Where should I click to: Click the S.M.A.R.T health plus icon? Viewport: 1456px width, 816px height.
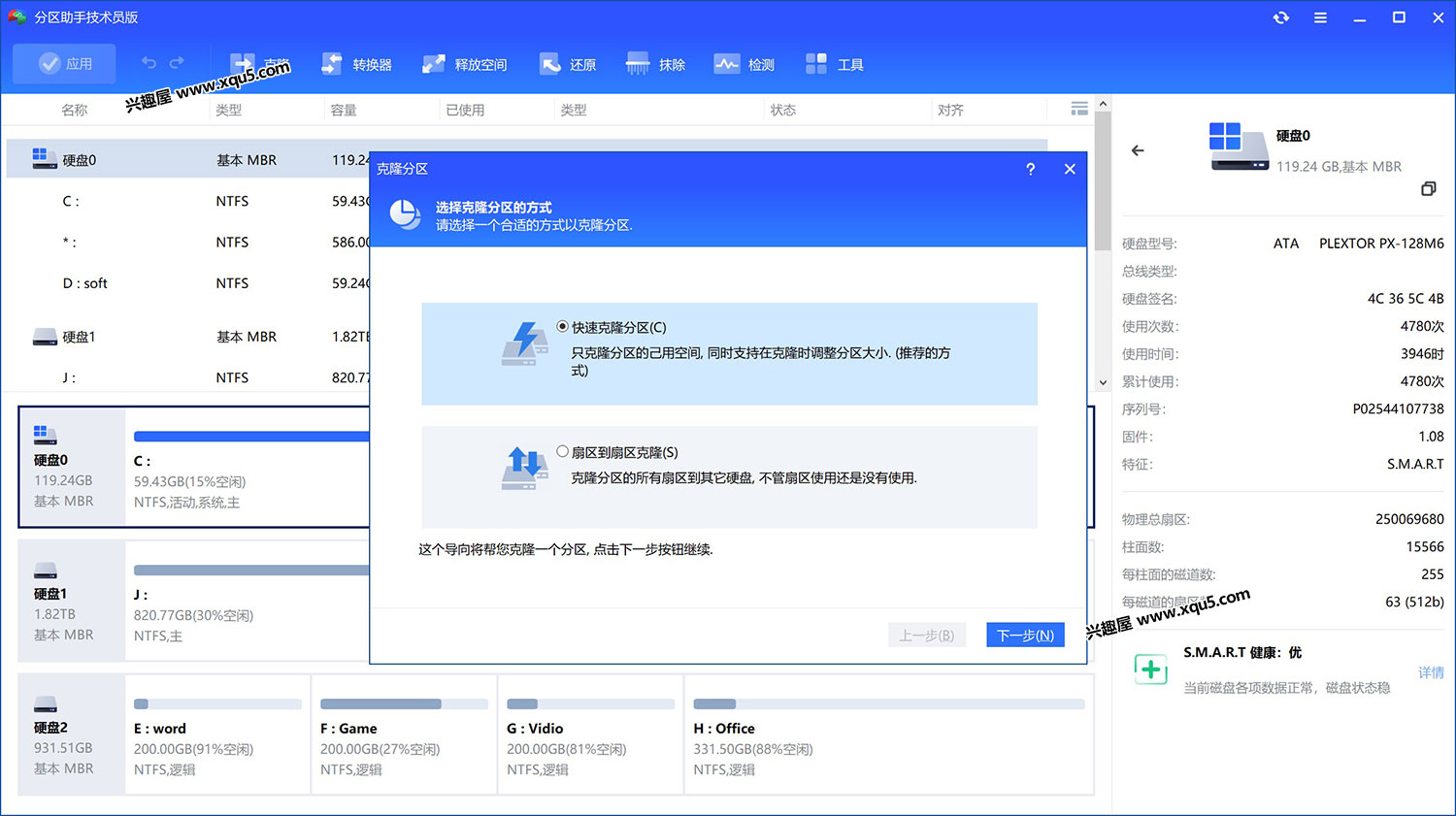(1151, 669)
